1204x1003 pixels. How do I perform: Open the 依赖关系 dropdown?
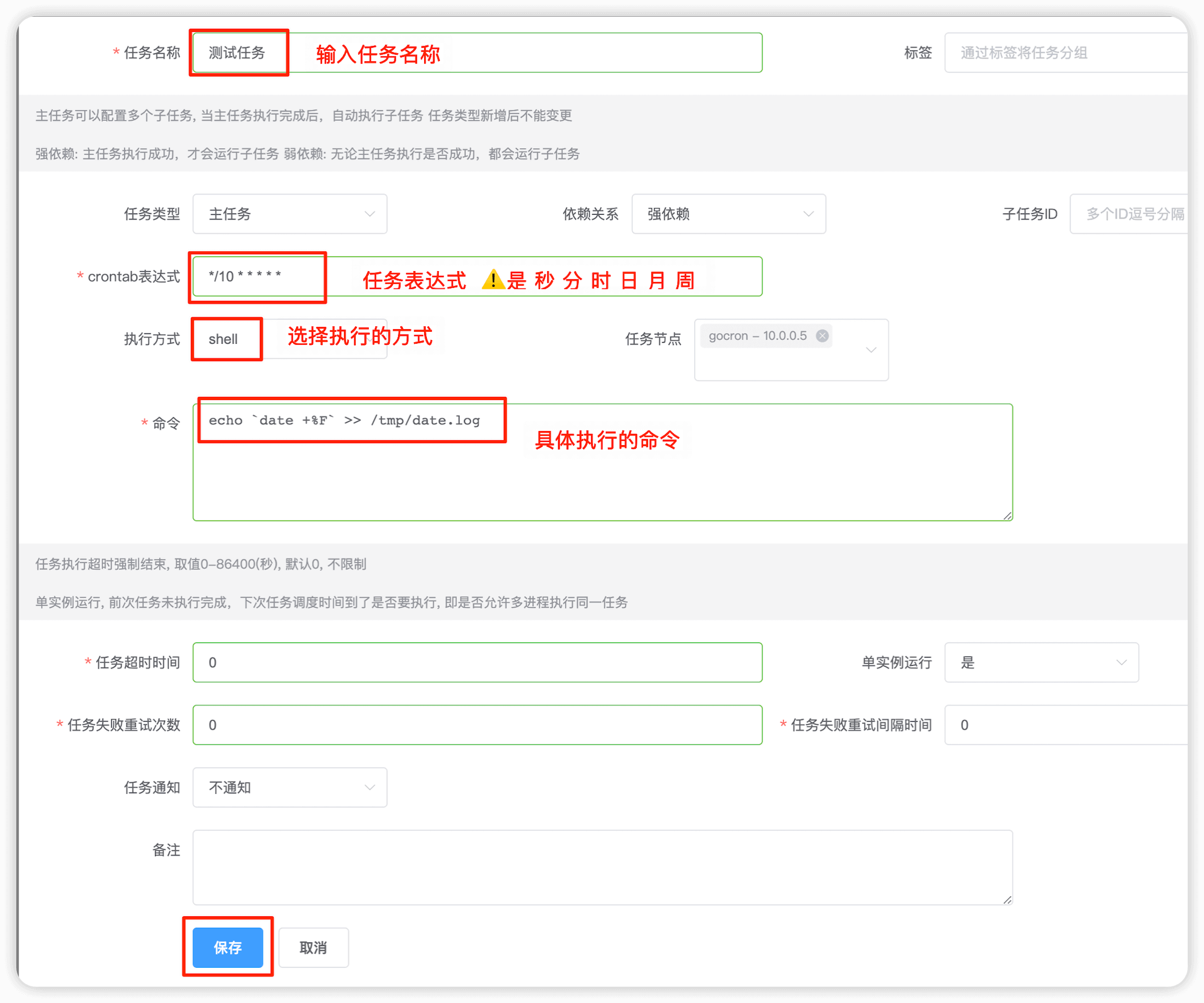click(728, 214)
